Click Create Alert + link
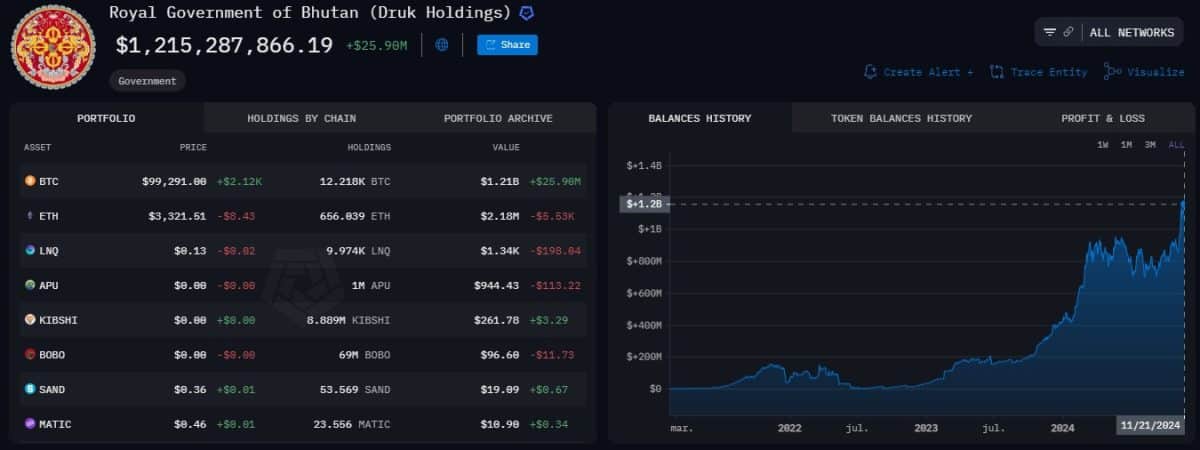This screenshot has height=450, width=1200. point(928,72)
